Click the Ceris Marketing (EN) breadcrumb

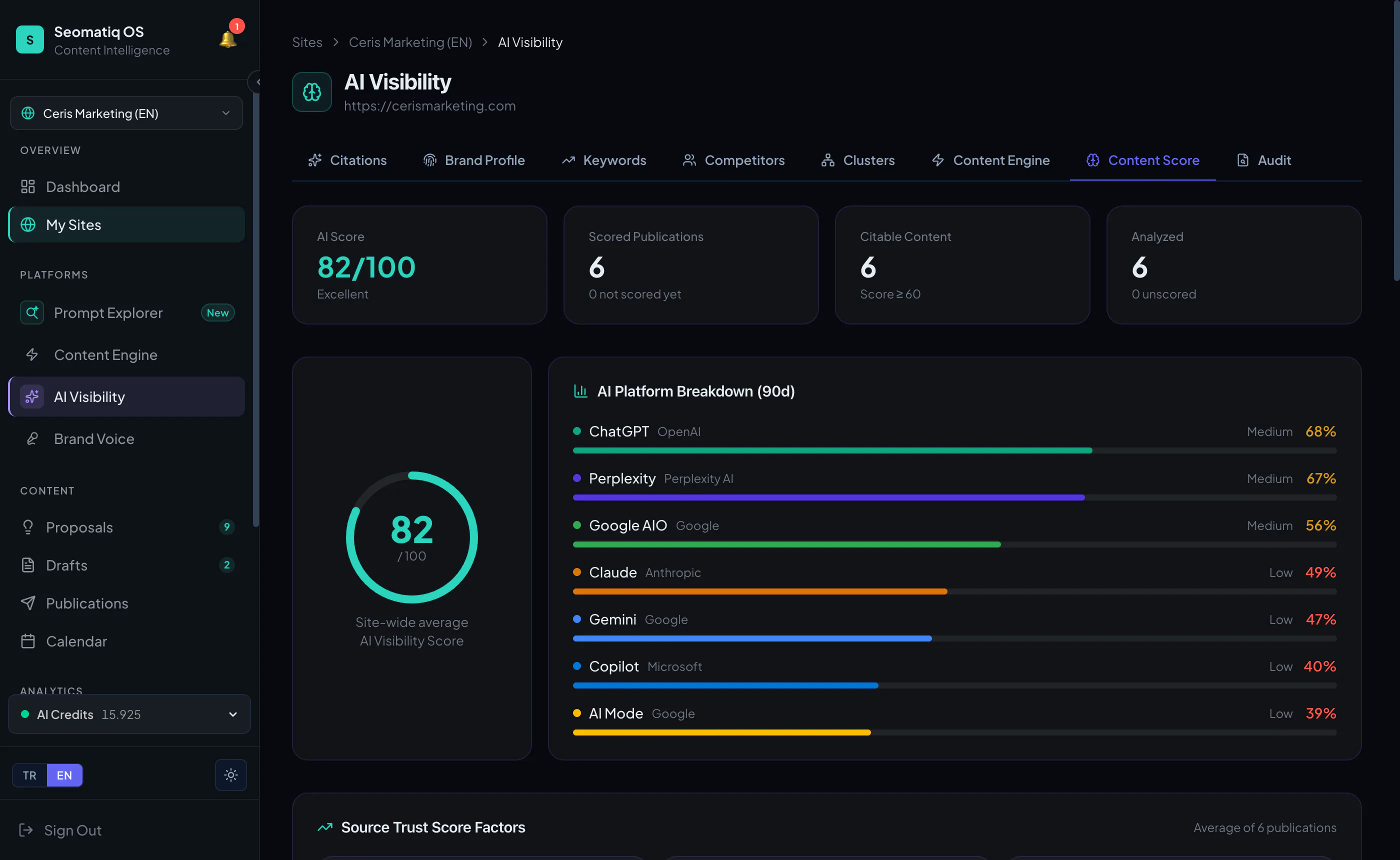click(x=410, y=42)
